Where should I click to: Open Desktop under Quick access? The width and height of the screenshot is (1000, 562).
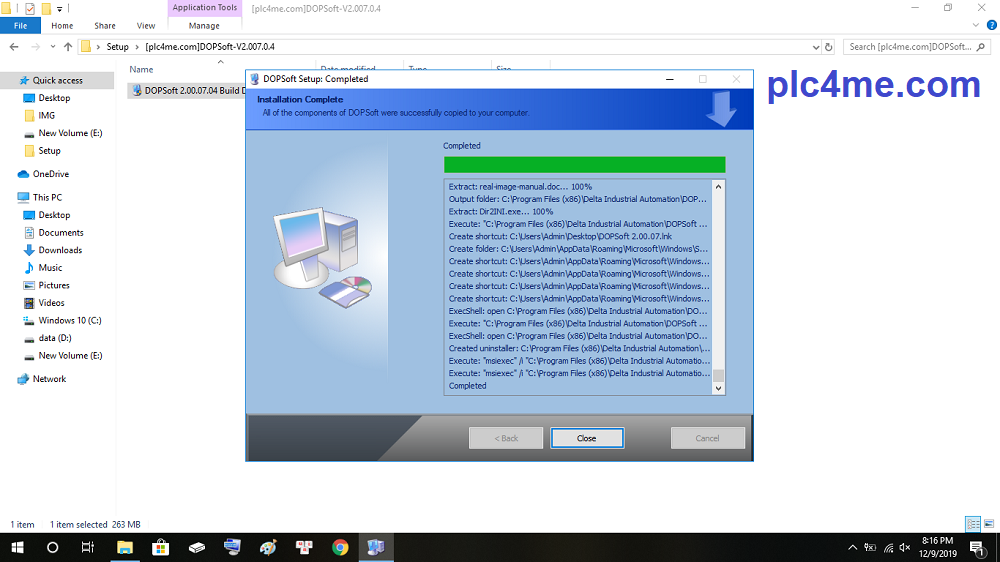coord(54,98)
